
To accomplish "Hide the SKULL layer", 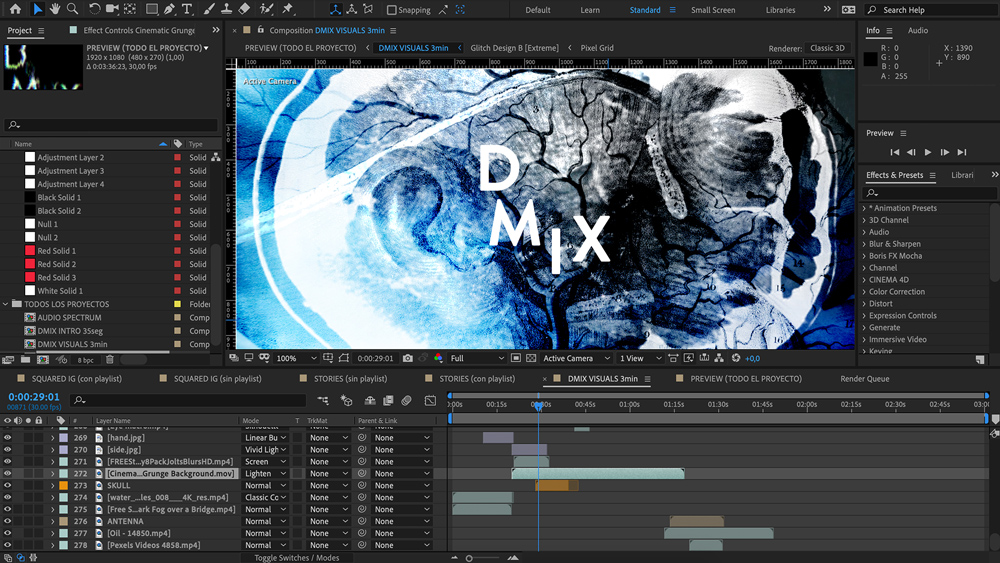I will [x=8, y=485].
